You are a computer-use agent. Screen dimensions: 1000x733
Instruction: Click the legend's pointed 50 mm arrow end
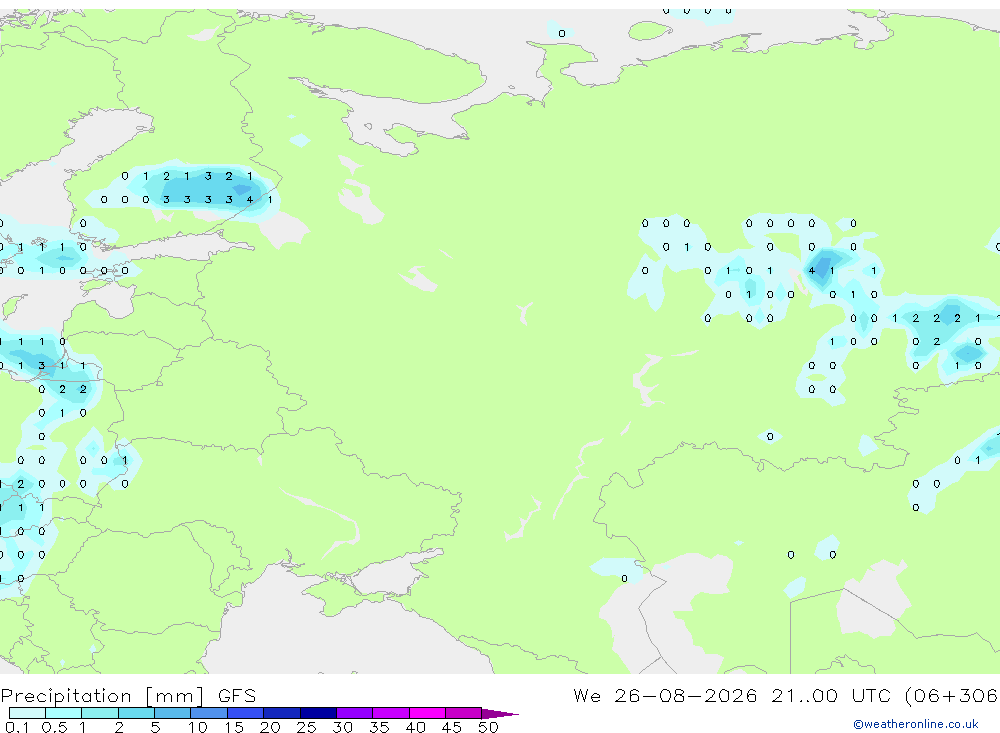[x=500, y=713]
